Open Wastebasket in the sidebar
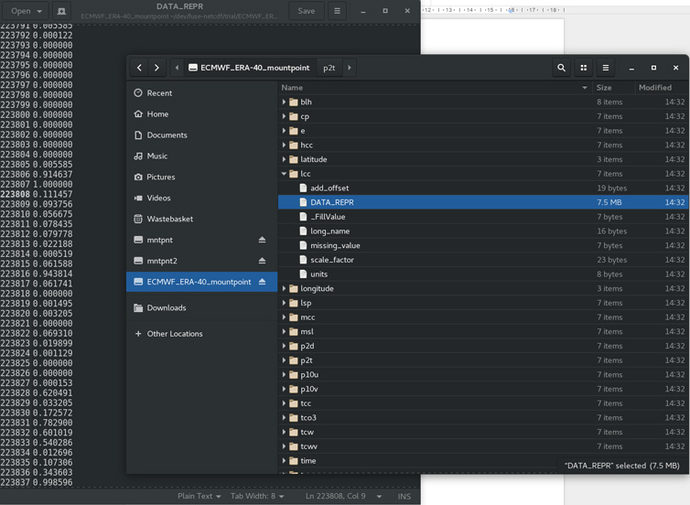 202,219
